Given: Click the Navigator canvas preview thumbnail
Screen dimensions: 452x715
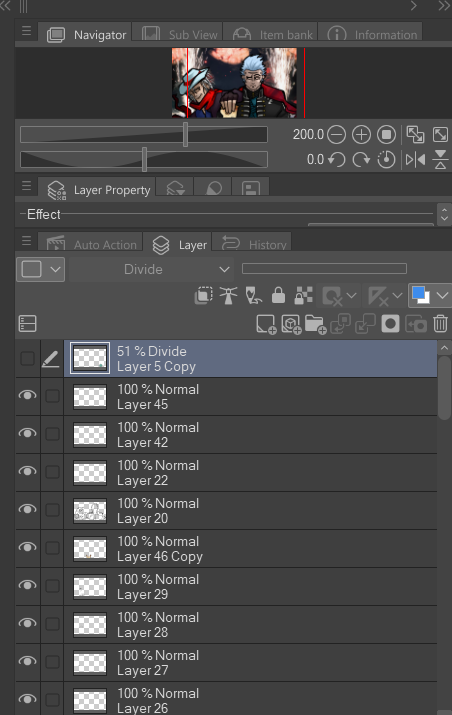Looking at the screenshot, I should point(234,83).
